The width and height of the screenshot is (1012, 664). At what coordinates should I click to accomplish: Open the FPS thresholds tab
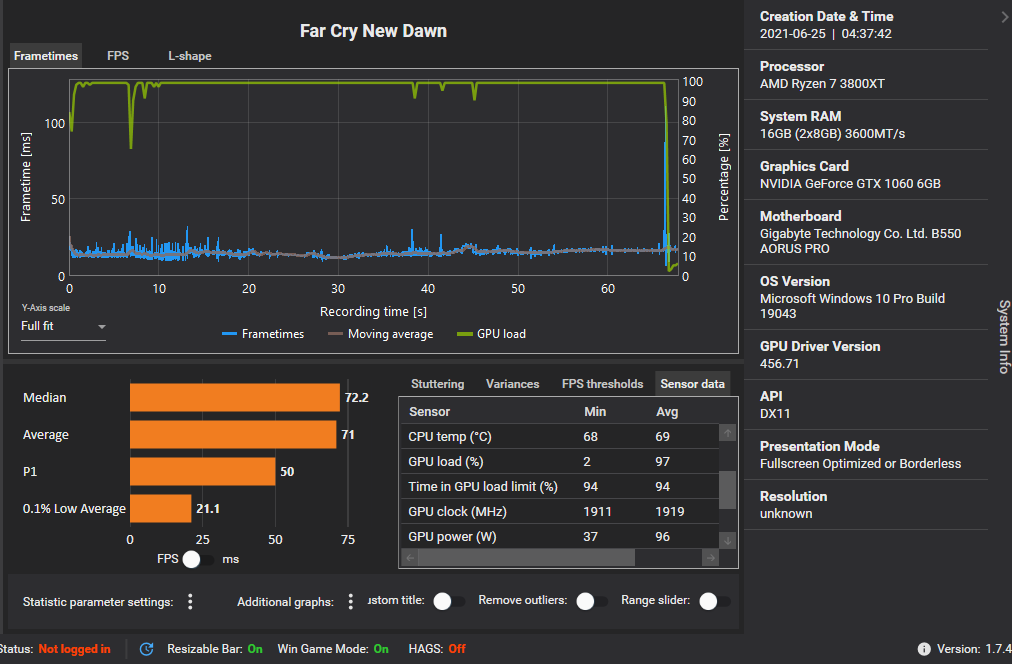602,384
